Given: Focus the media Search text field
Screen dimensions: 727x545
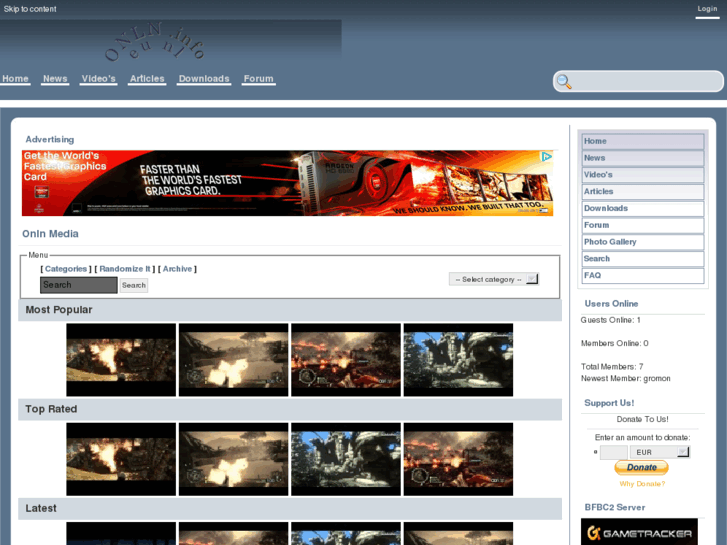Looking at the screenshot, I should coord(79,285).
